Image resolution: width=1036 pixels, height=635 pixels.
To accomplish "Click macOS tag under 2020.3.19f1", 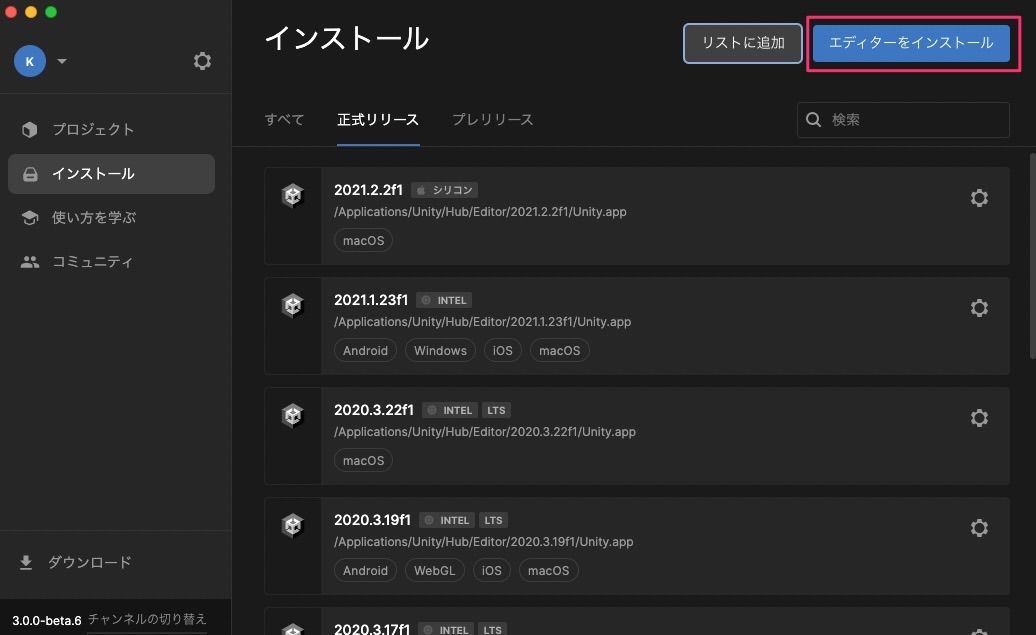I will pyautogui.click(x=548, y=570).
